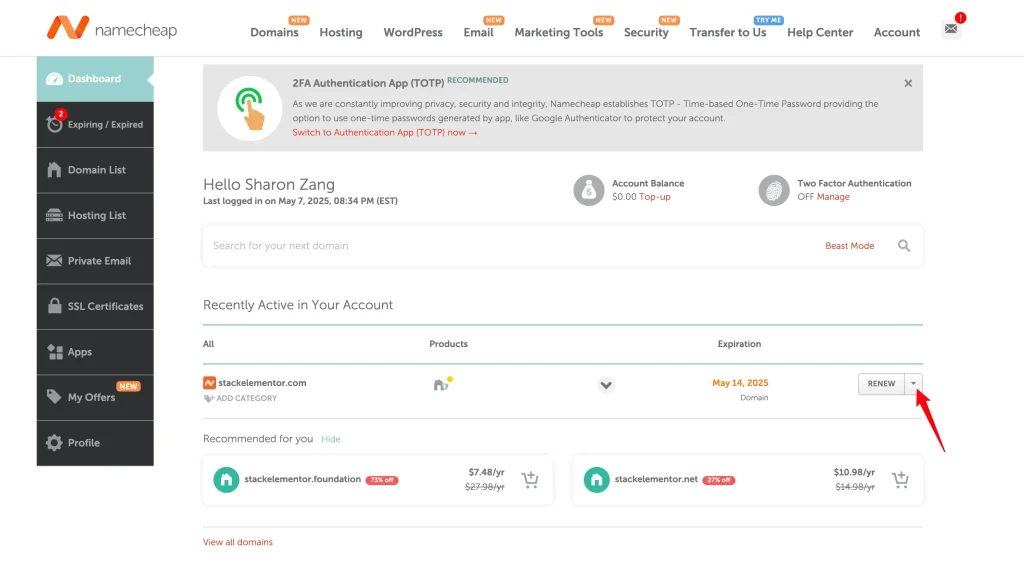Open the Marketing Tools menu

tap(559, 32)
